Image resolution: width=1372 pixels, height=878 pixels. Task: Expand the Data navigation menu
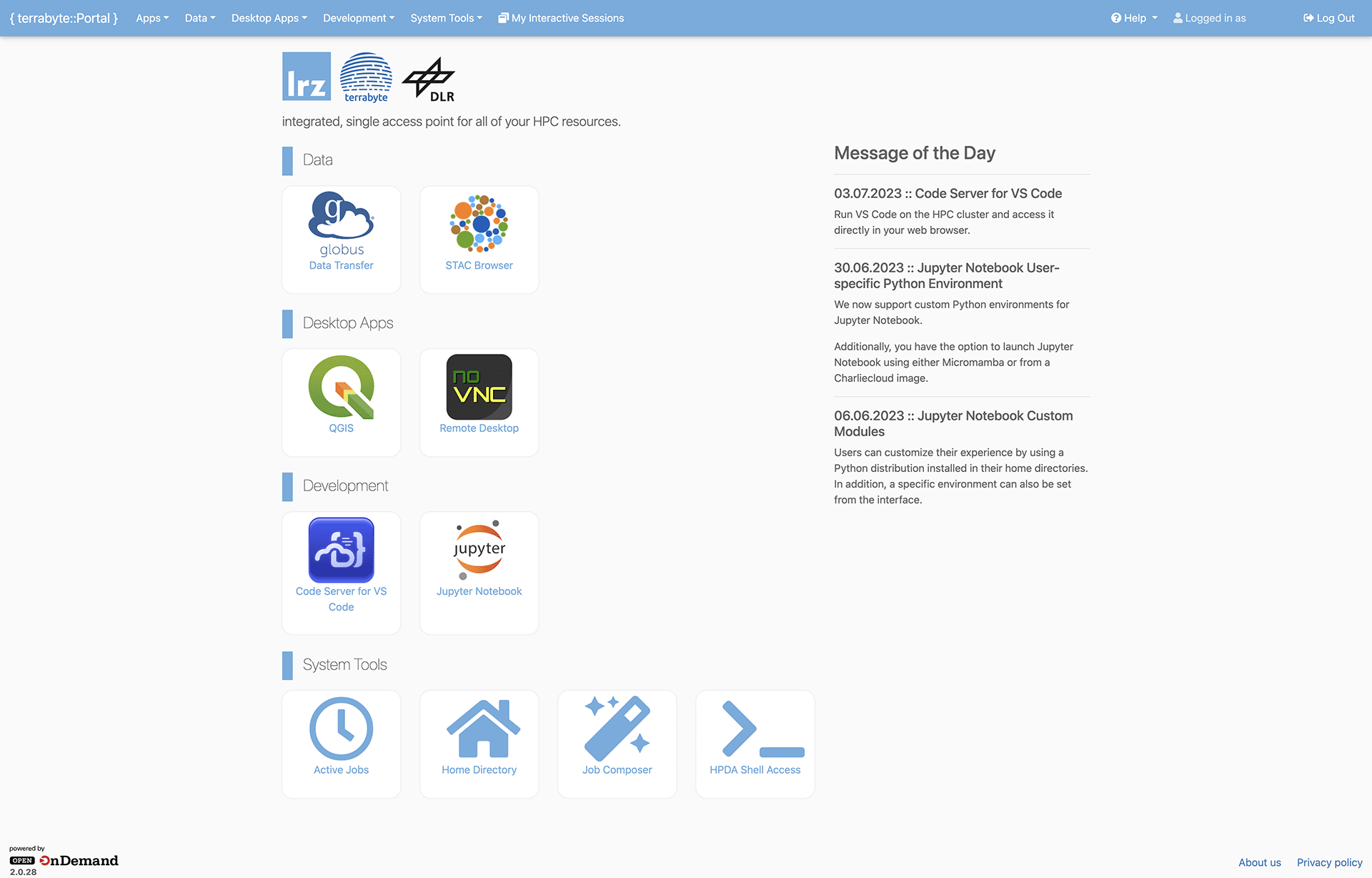[198, 18]
